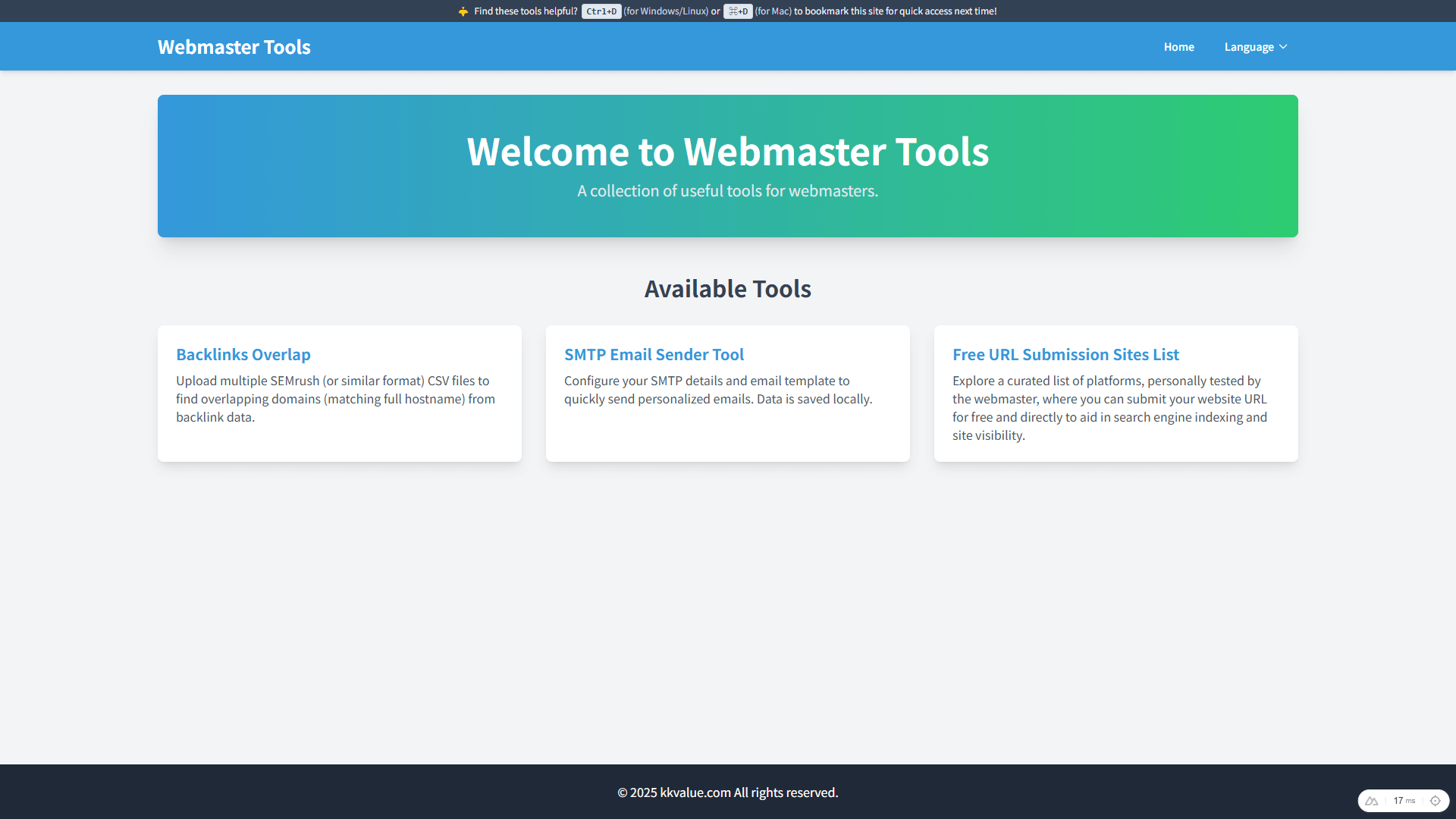Open the Backlinks Overlap tool link
The width and height of the screenshot is (1456, 819).
tap(243, 354)
